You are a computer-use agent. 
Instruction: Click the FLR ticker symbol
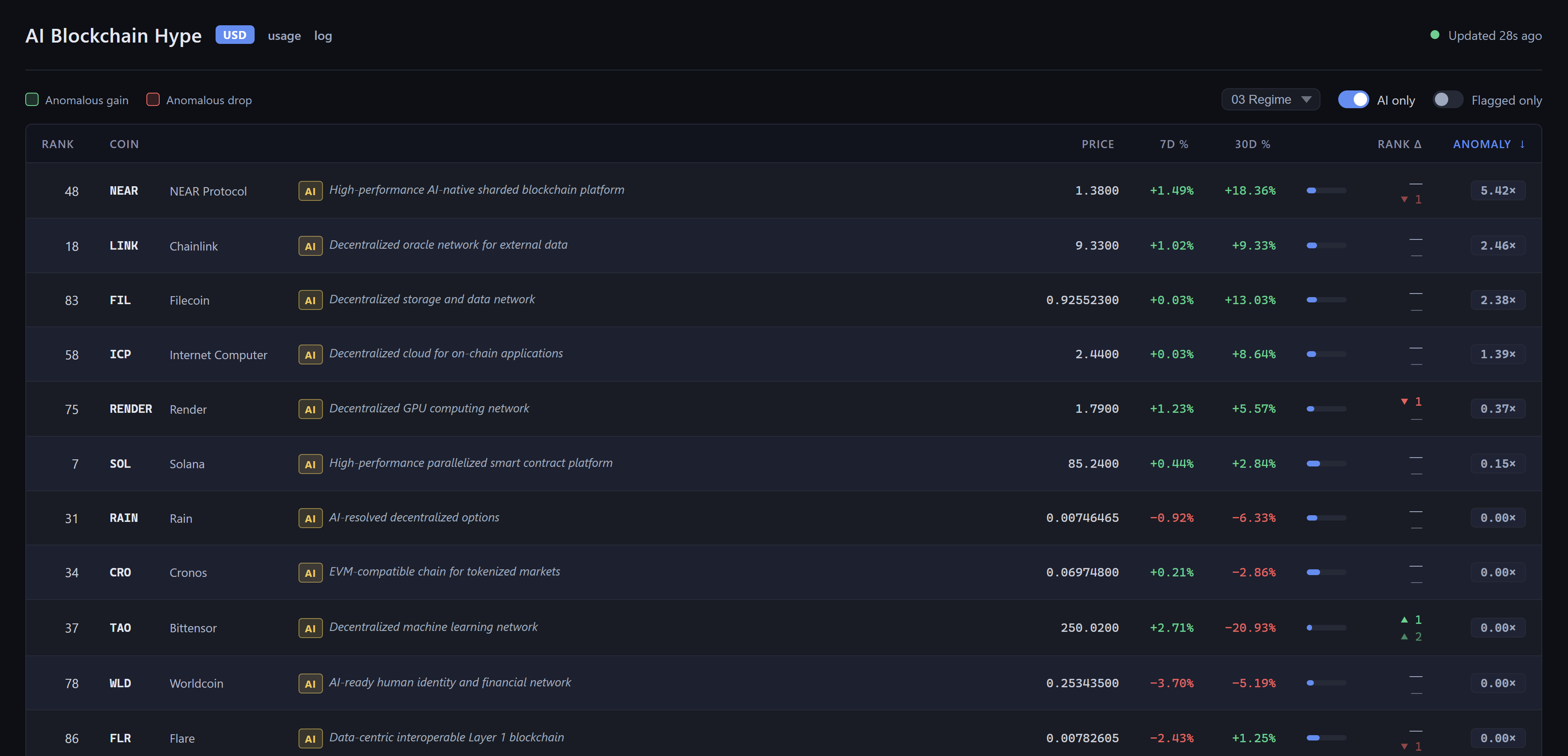pyautogui.click(x=120, y=738)
